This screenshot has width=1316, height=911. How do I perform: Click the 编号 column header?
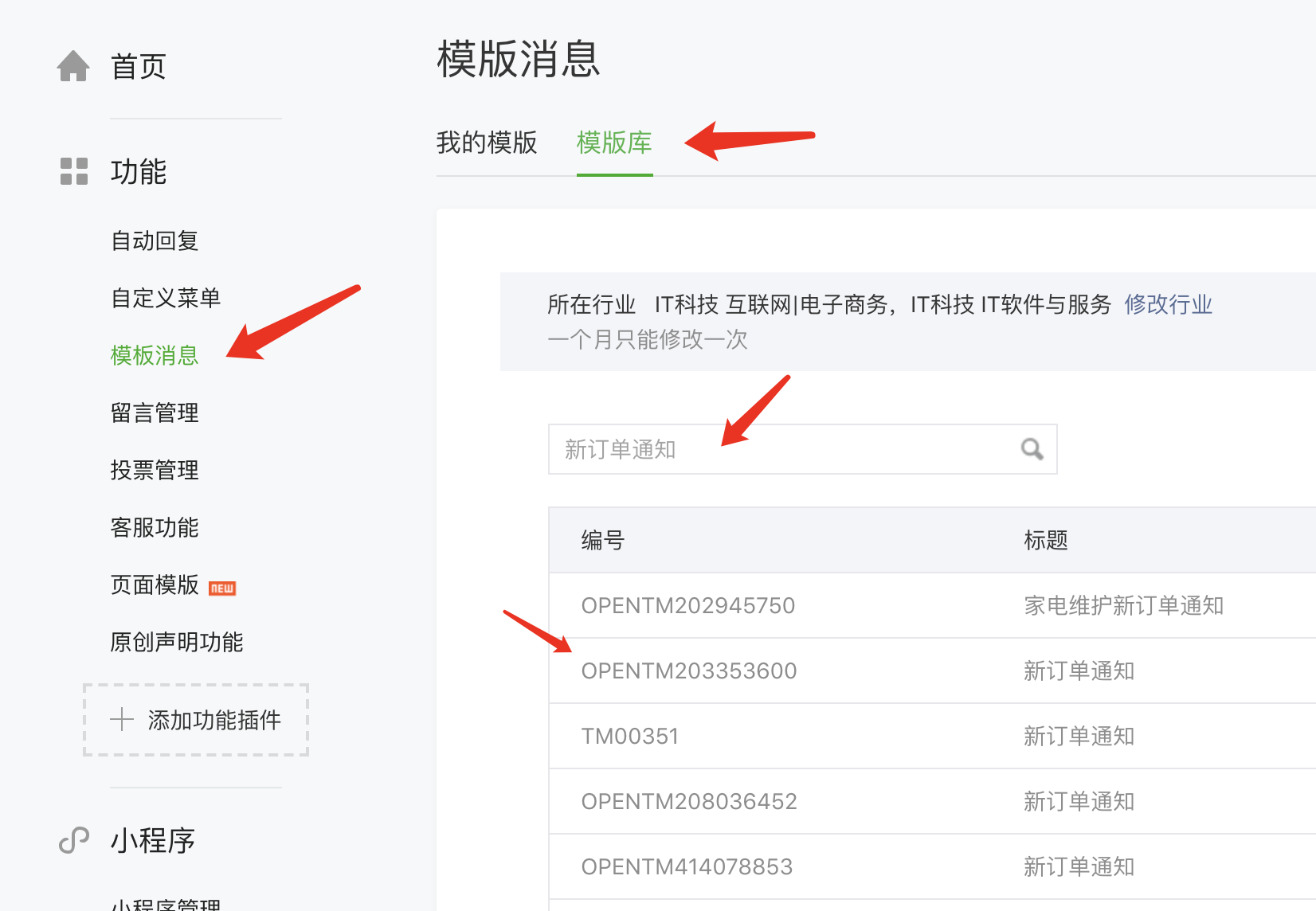(603, 540)
